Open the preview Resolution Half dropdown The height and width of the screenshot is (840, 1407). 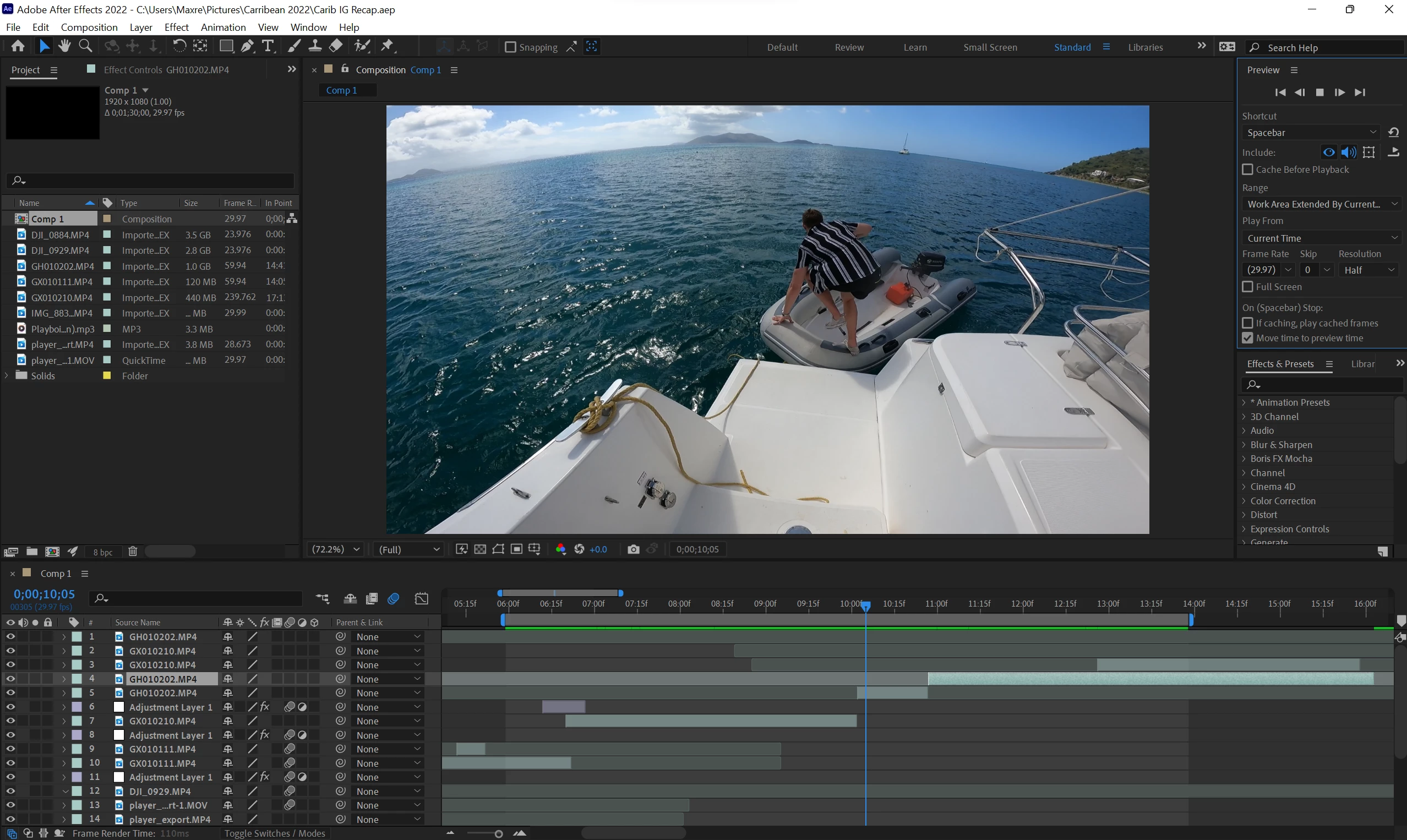(1367, 270)
